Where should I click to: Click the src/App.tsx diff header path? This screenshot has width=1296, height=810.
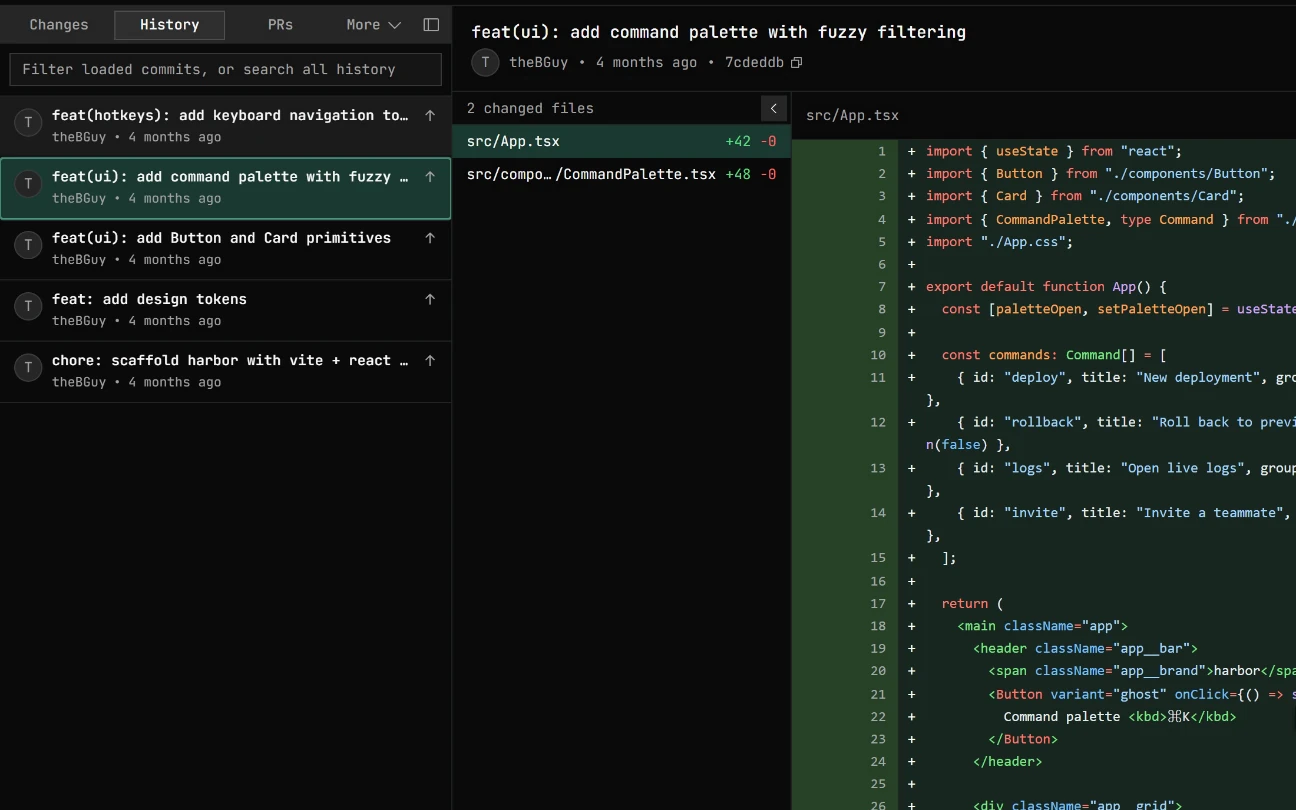852,115
